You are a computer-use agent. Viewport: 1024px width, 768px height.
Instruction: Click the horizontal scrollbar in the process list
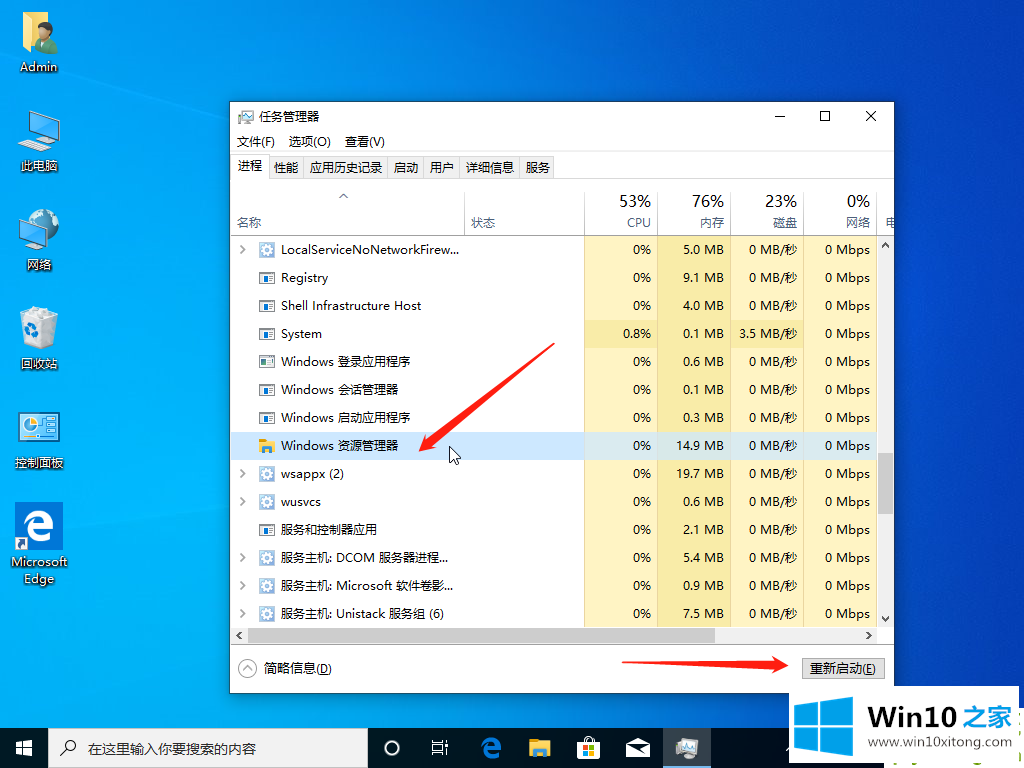[480, 635]
